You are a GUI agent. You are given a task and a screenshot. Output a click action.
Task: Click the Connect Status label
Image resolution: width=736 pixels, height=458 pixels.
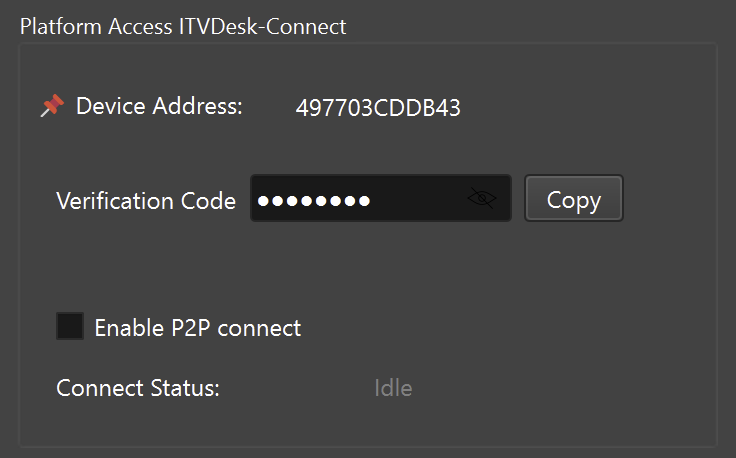click(x=138, y=388)
